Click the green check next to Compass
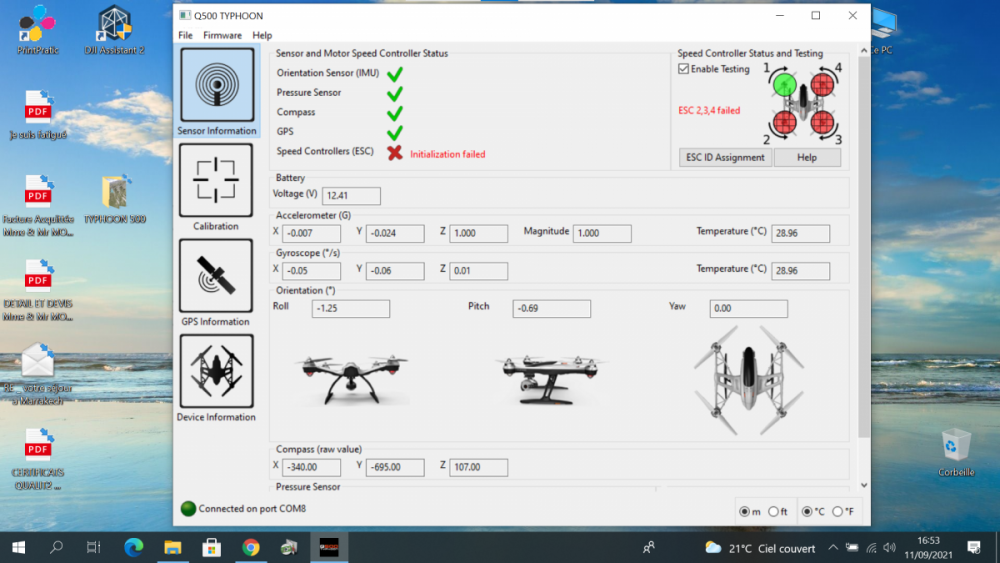Viewport: 1000px width, 563px height. 395,113
